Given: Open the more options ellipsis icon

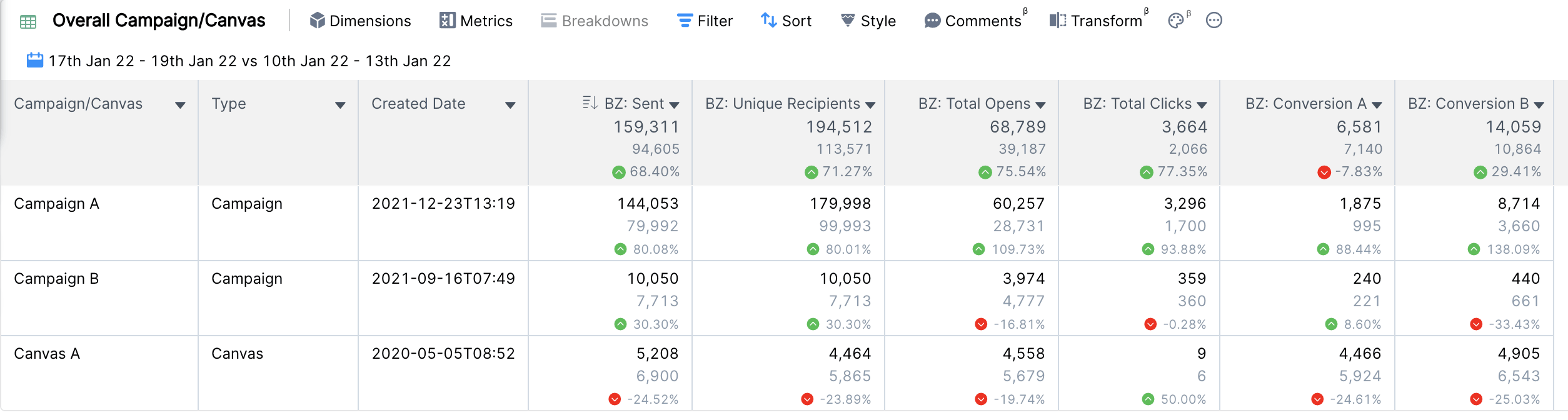Looking at the screenshot, I should tap(1214, 21).
